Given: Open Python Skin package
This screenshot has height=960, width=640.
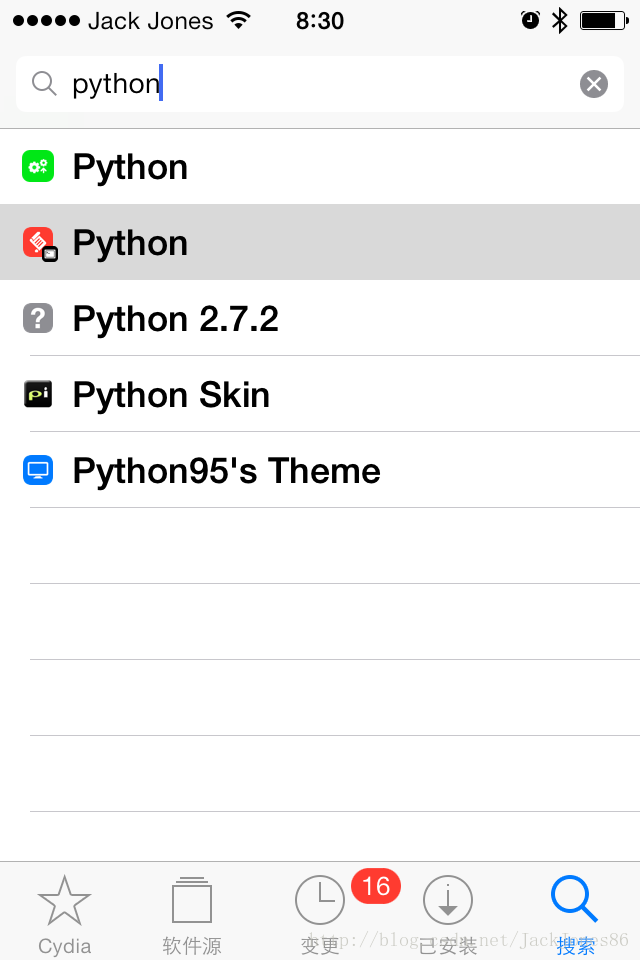Looking at the screenshot, I should coord(320,394).
